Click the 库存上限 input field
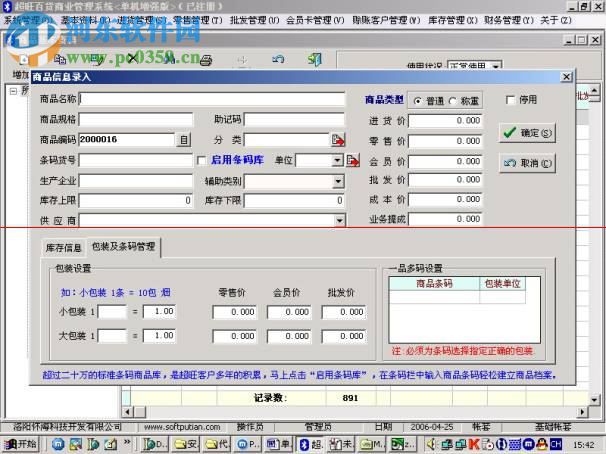 click(136, 200)
